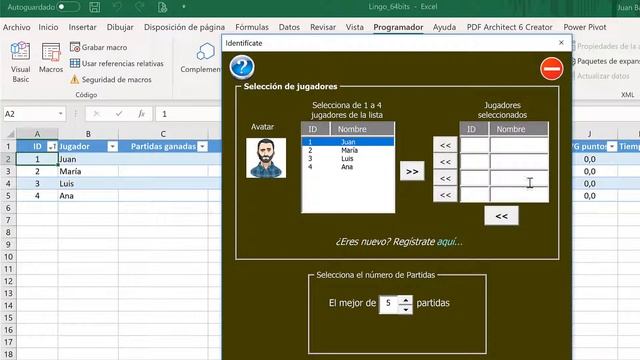Open the blue question mark help icon

(x=242, y=67)
